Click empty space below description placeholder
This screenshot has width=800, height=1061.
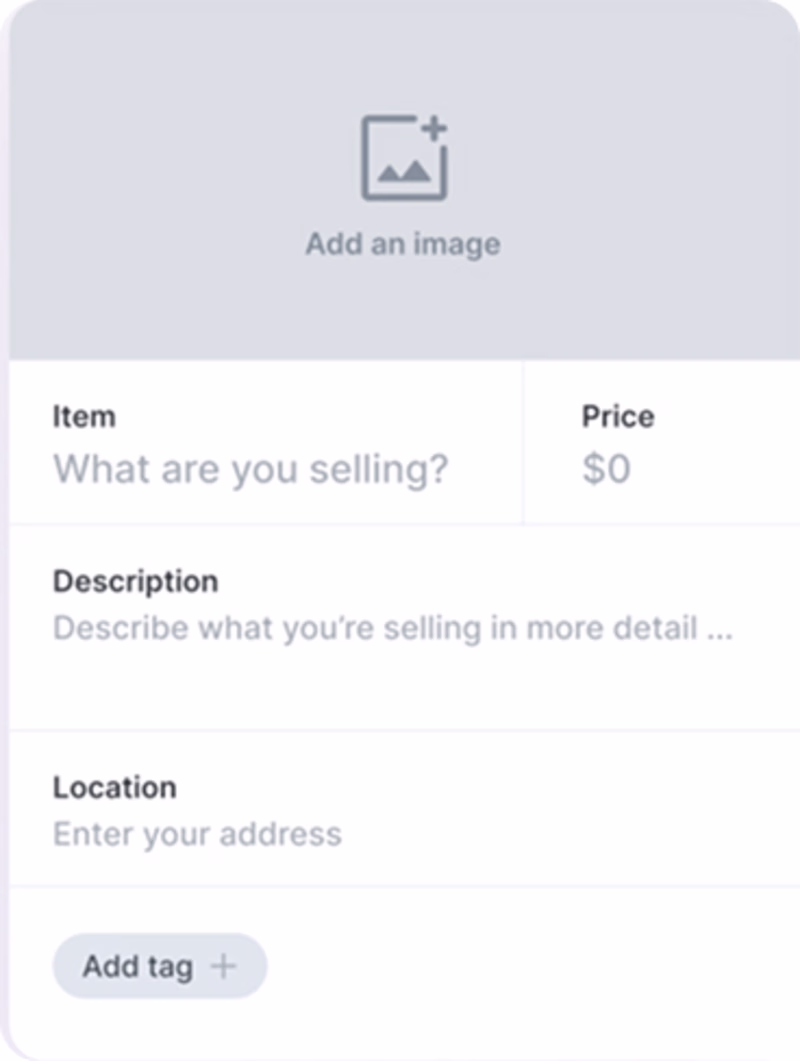coord(405,687)
